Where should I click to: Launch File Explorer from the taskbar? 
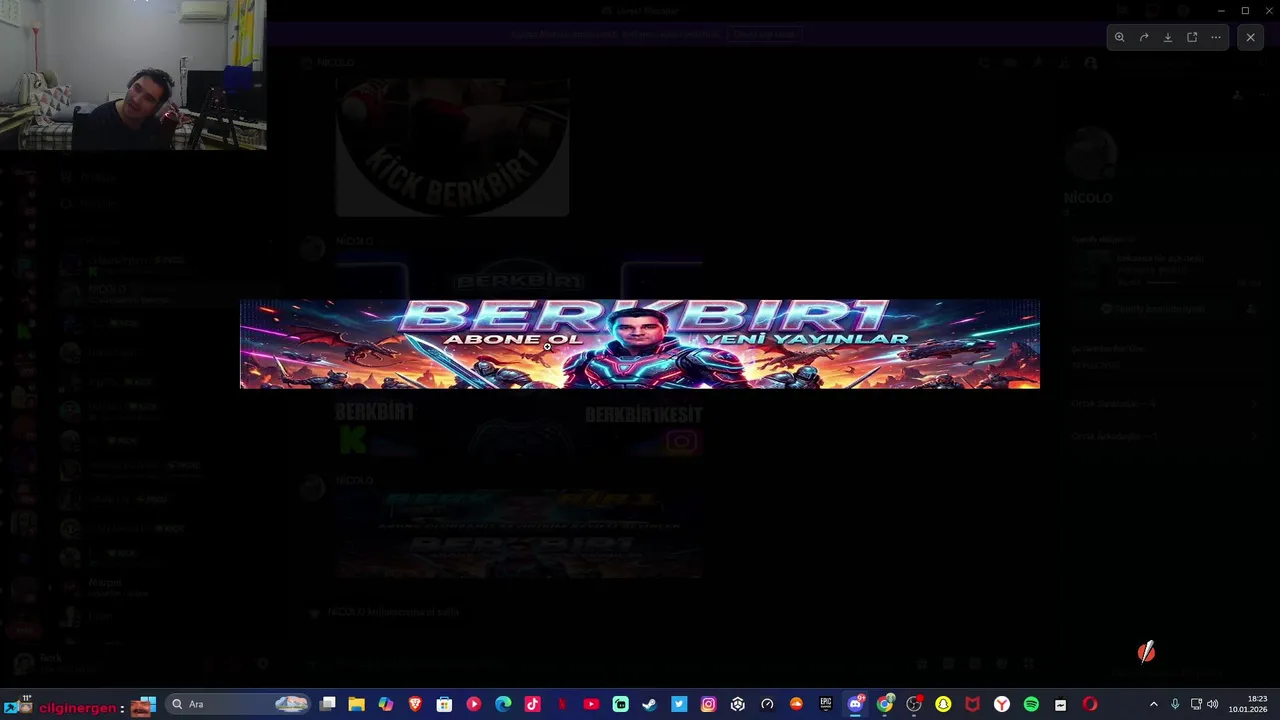coord(356,705)
